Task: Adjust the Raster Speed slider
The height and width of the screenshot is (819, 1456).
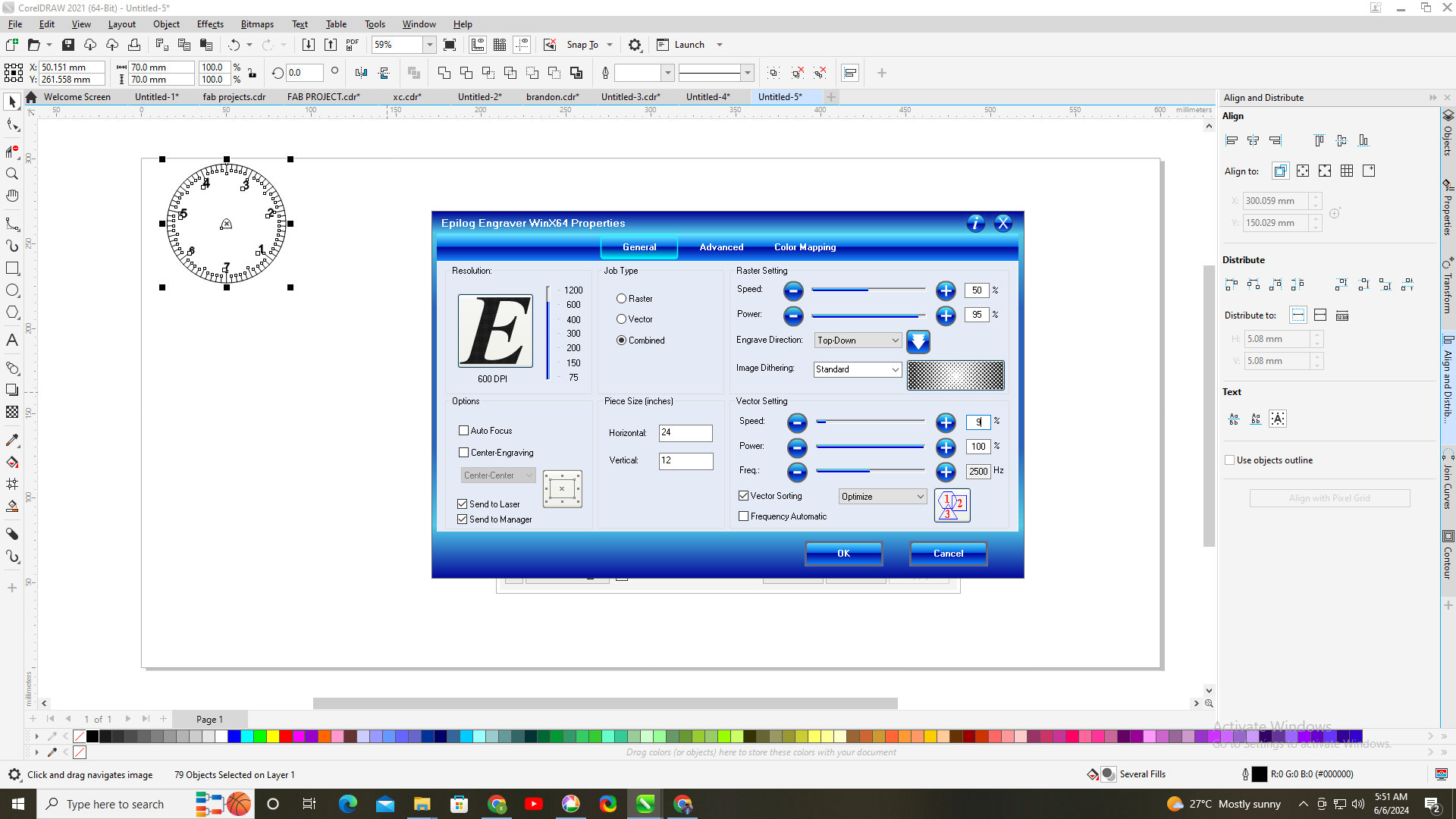Action: click(x=868, y=290)
